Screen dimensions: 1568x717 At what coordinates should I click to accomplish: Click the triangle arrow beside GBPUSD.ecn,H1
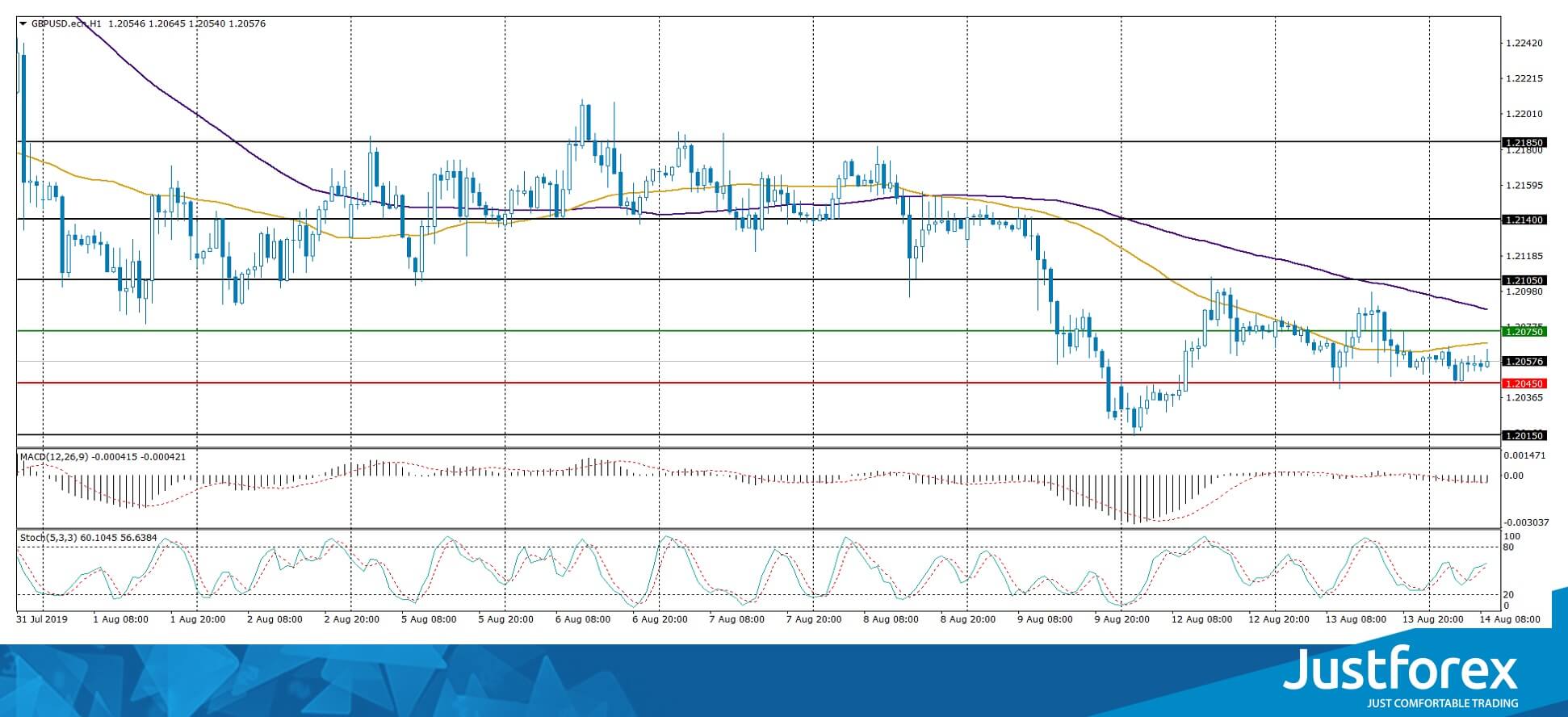click(23, 23)
